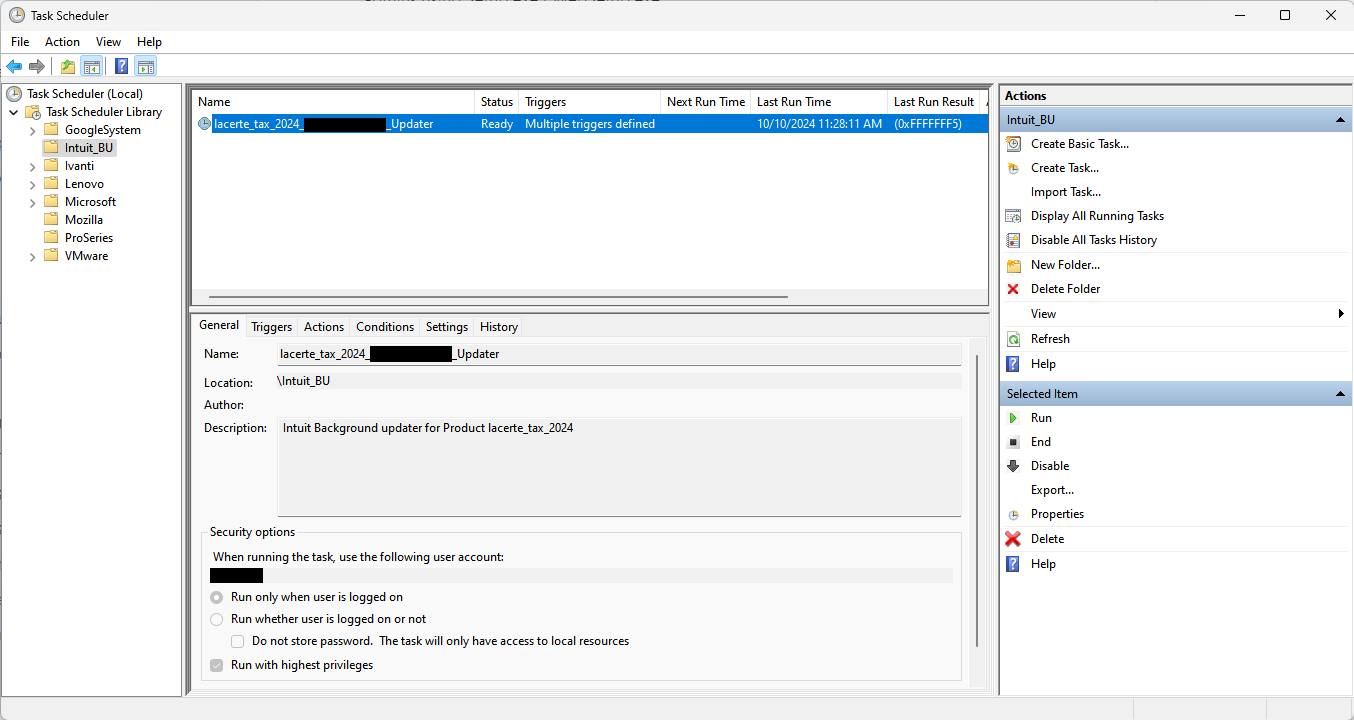
Task: Click the Disable down-arrow icon
Action: tap(1013, 466)
